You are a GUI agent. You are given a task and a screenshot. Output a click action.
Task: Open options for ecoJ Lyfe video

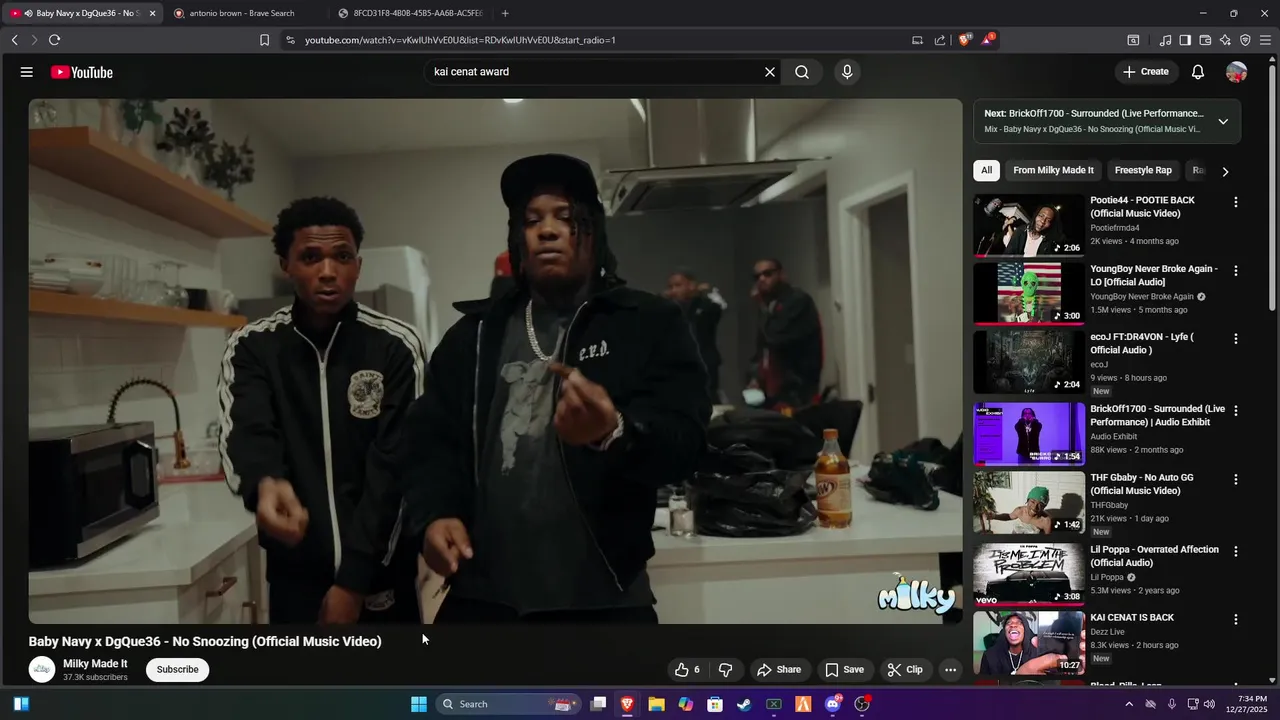point(1236,339)
